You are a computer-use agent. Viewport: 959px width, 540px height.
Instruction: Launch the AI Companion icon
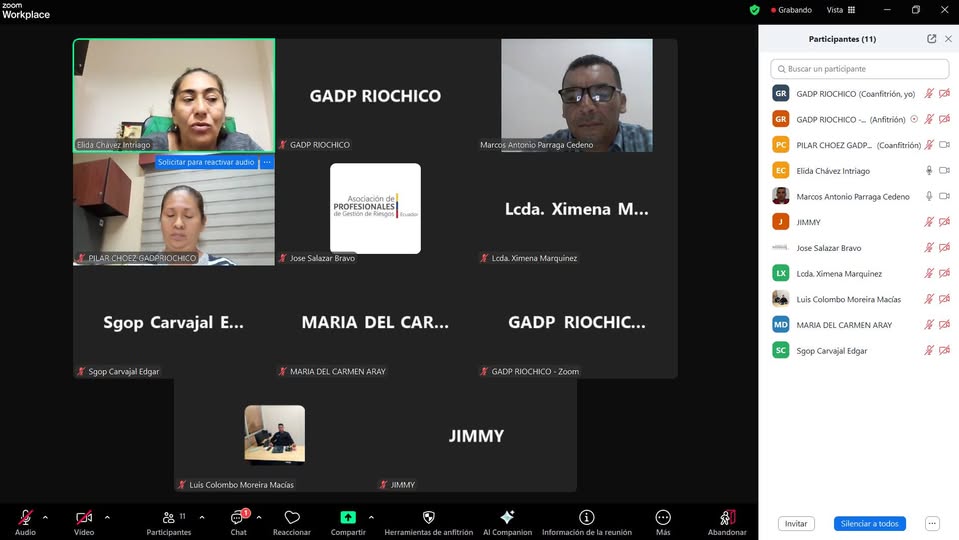pos(507,518)
